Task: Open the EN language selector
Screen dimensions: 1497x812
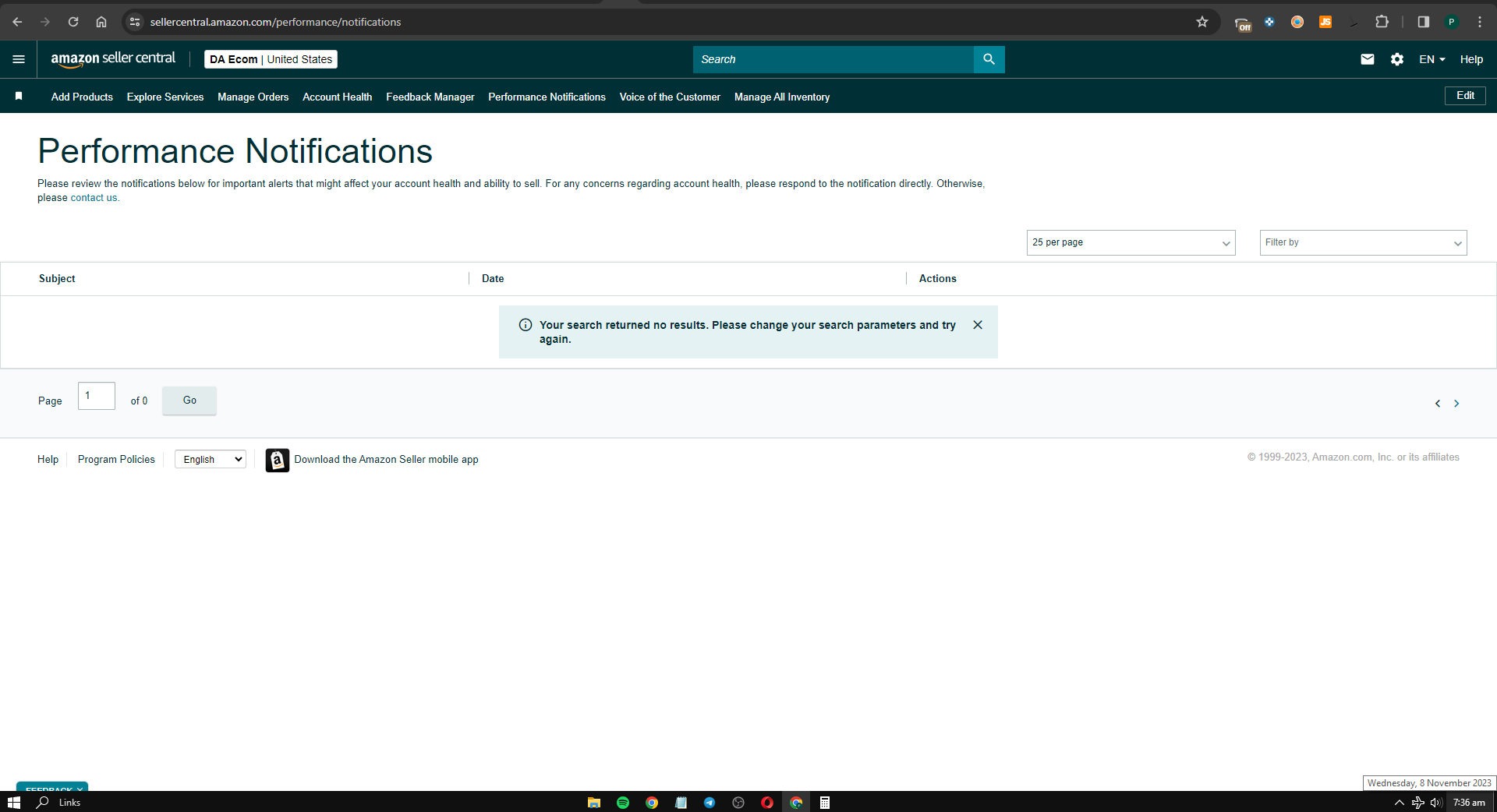Action: tap(1432, 59)
